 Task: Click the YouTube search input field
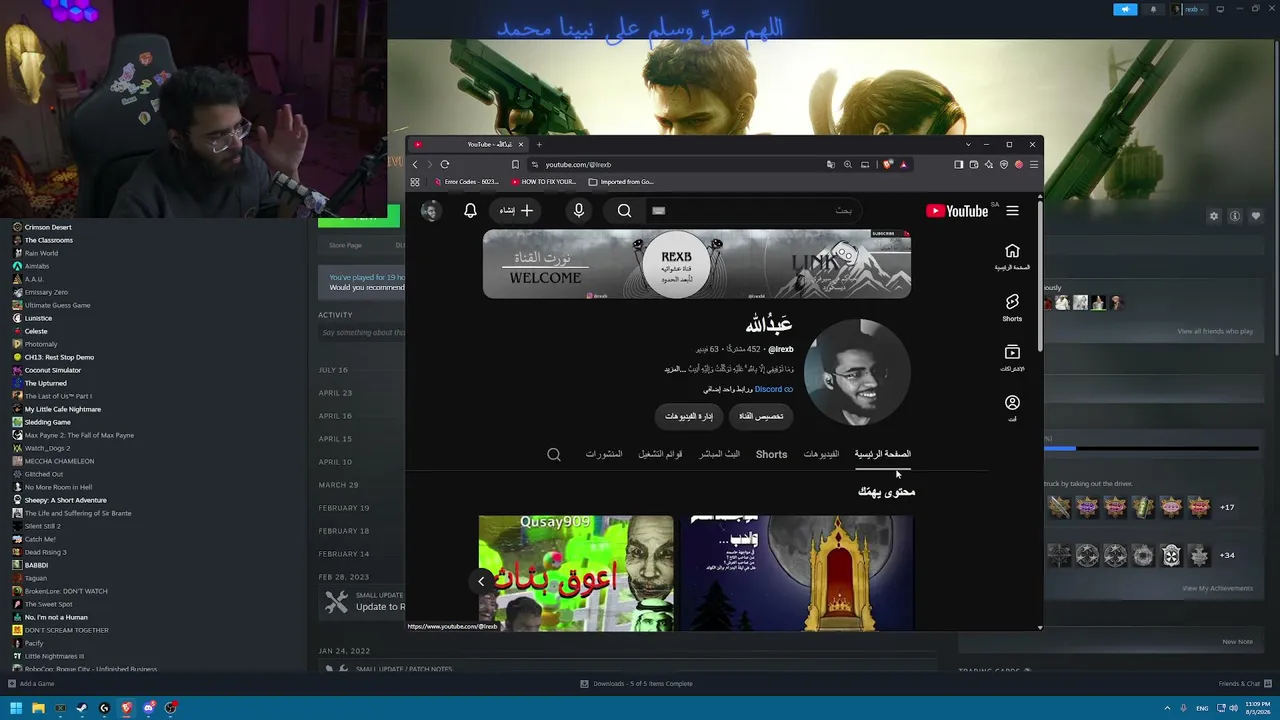(755, 211)
